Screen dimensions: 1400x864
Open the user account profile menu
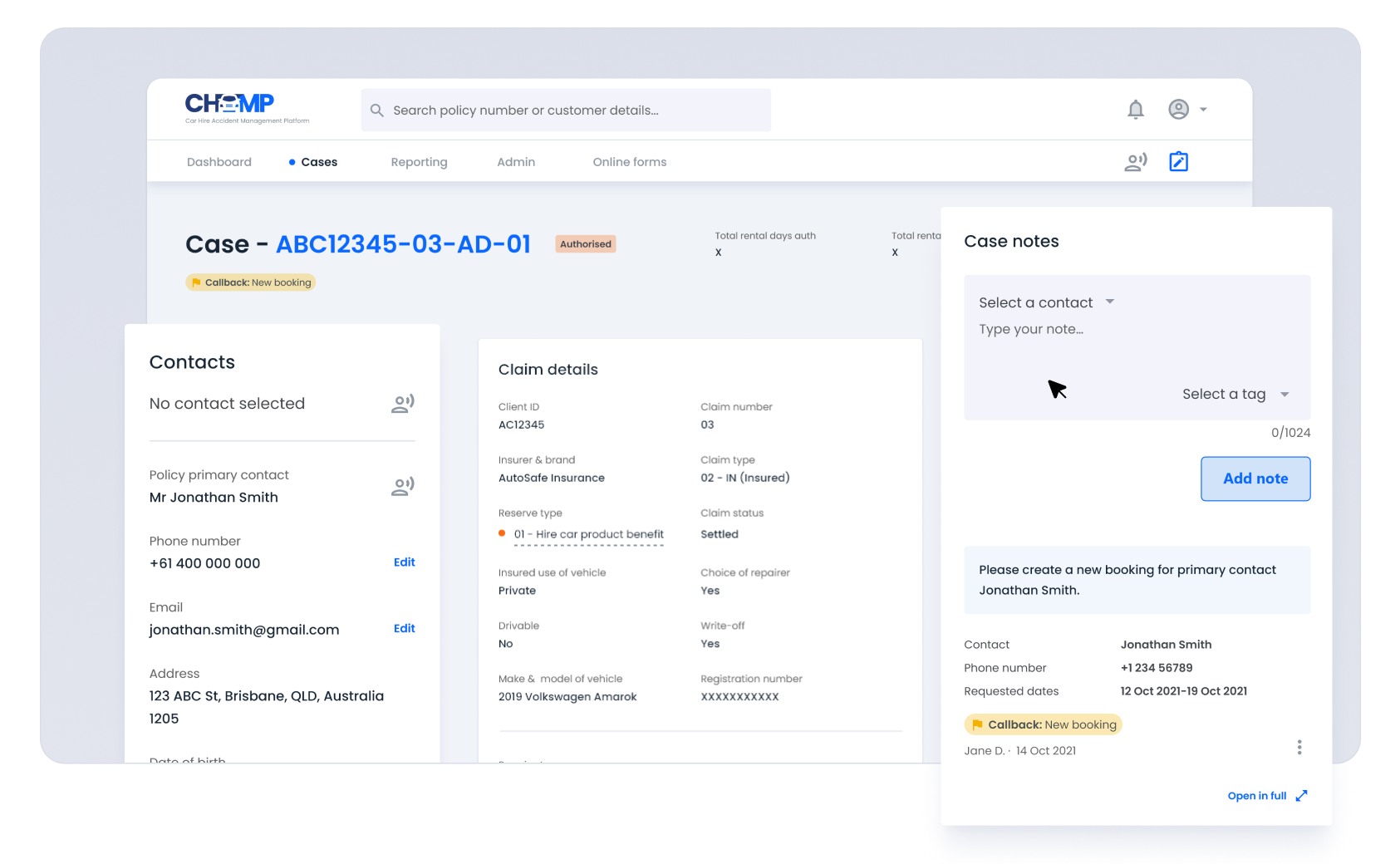(x=1186, y=110)
